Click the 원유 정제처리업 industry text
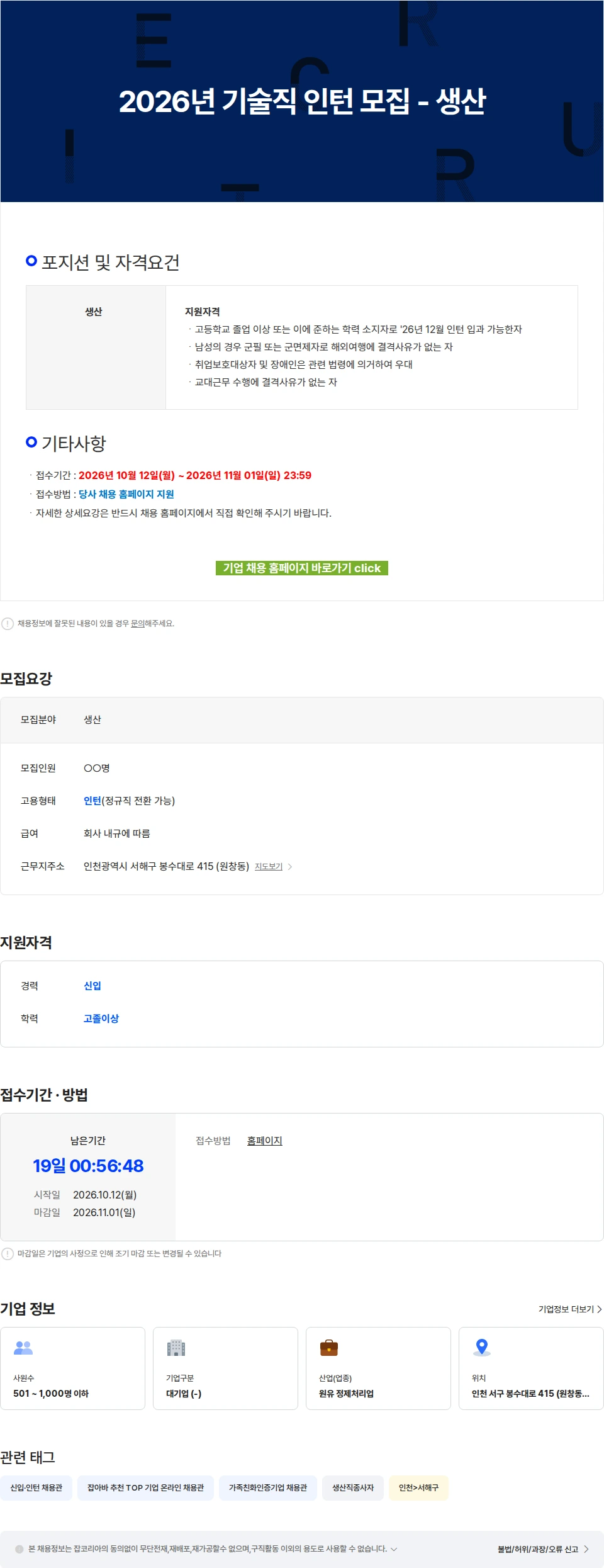 click(346, 1394)
